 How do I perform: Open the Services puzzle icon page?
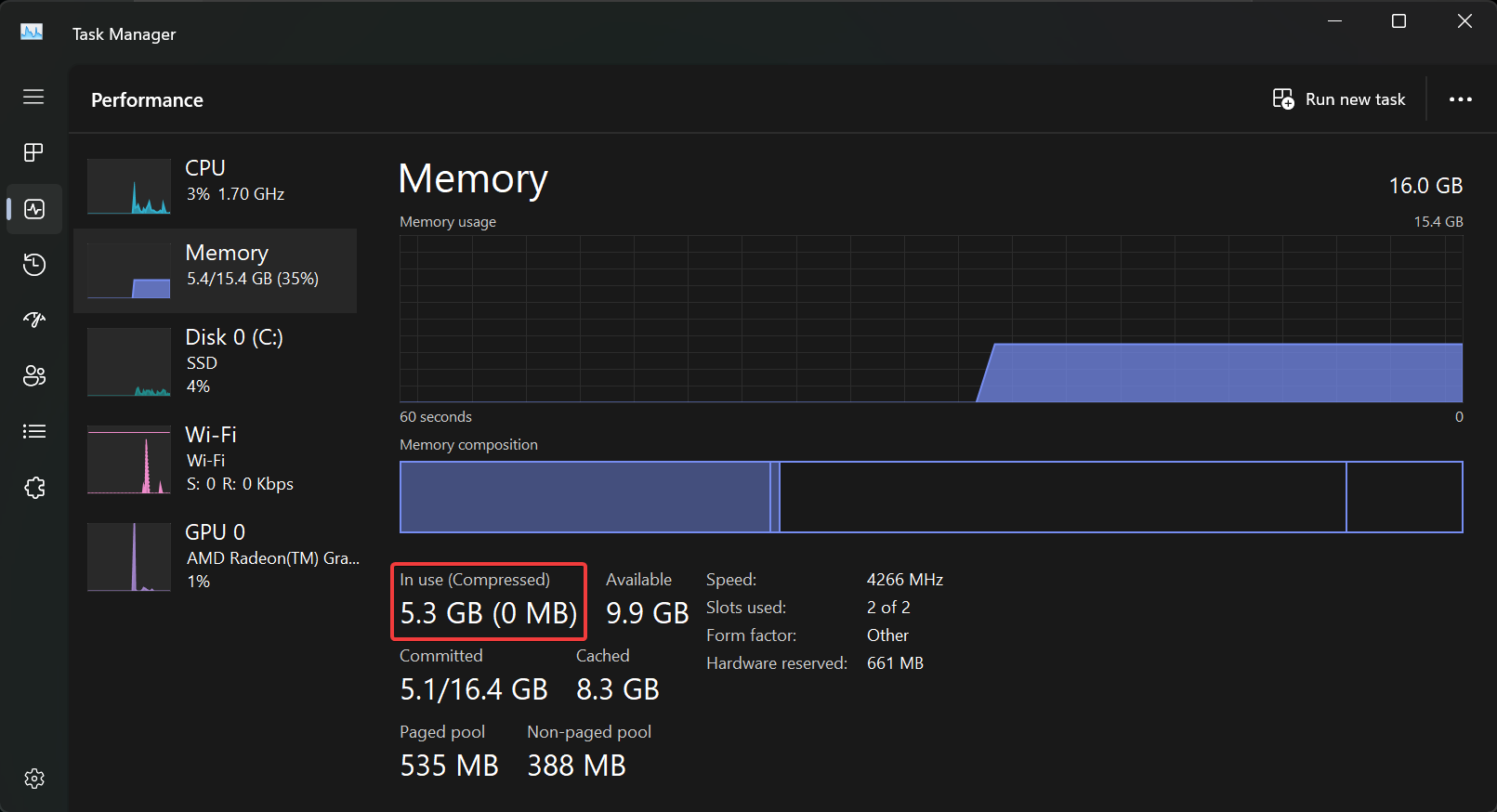33,488
